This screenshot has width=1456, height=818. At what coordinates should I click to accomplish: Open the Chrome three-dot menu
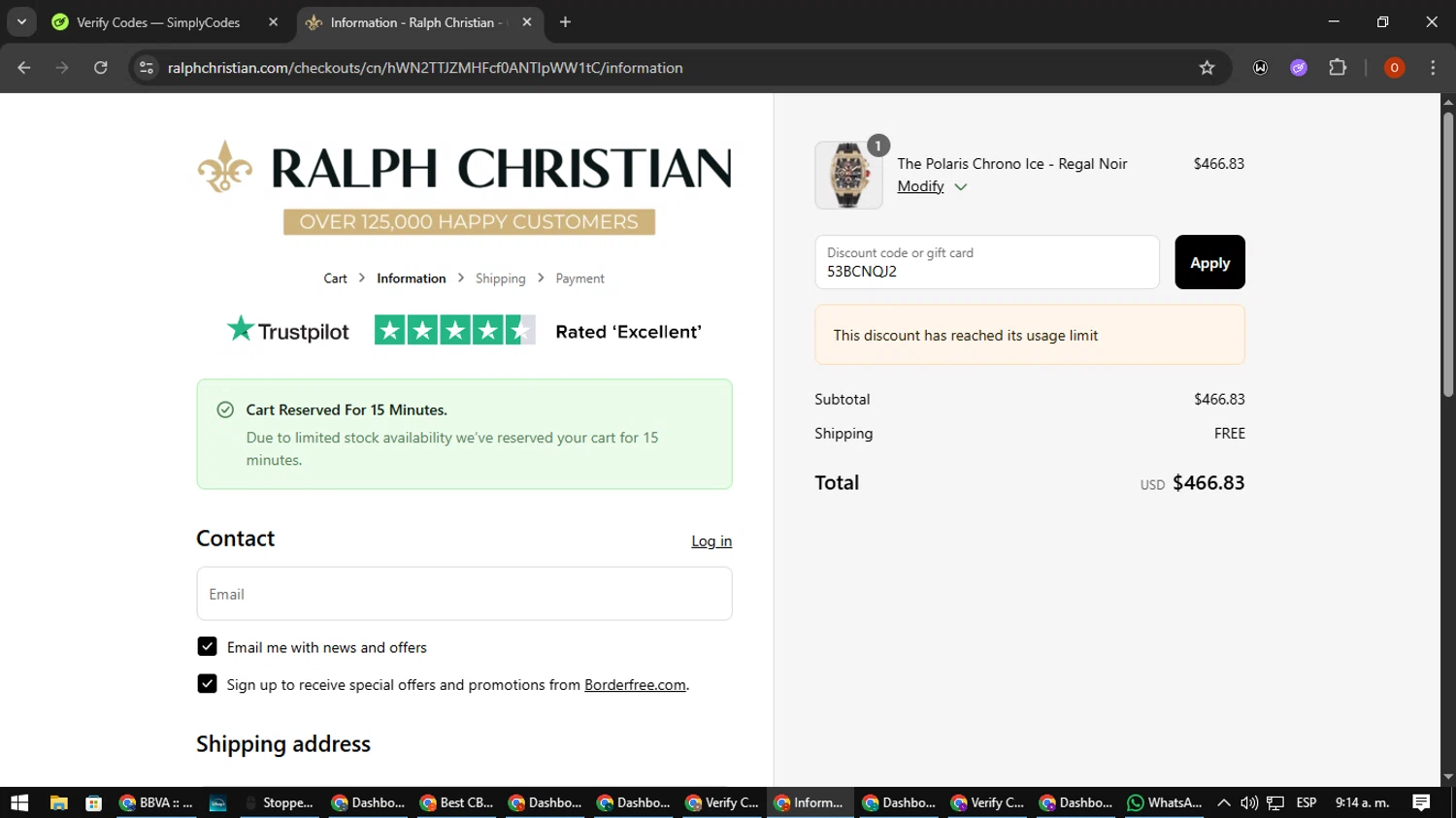coord(1433,68)
